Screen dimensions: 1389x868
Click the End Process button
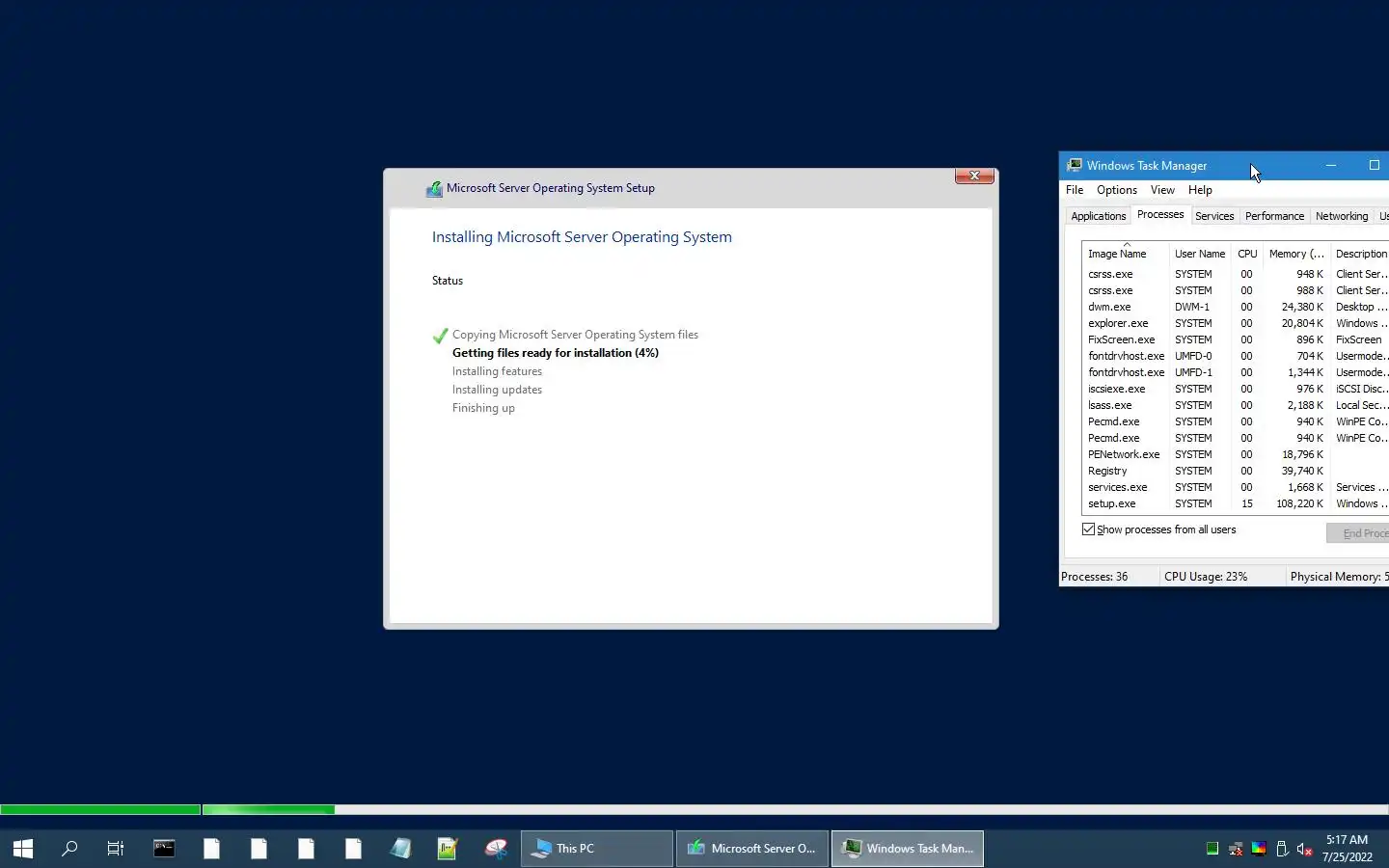(x=1358, y=533)
